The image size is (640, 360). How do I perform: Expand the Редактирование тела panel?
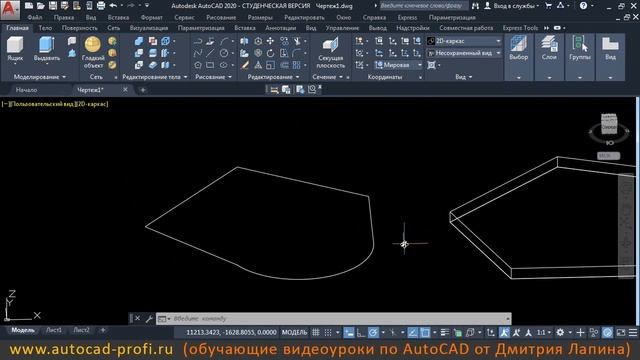(155, 77)
